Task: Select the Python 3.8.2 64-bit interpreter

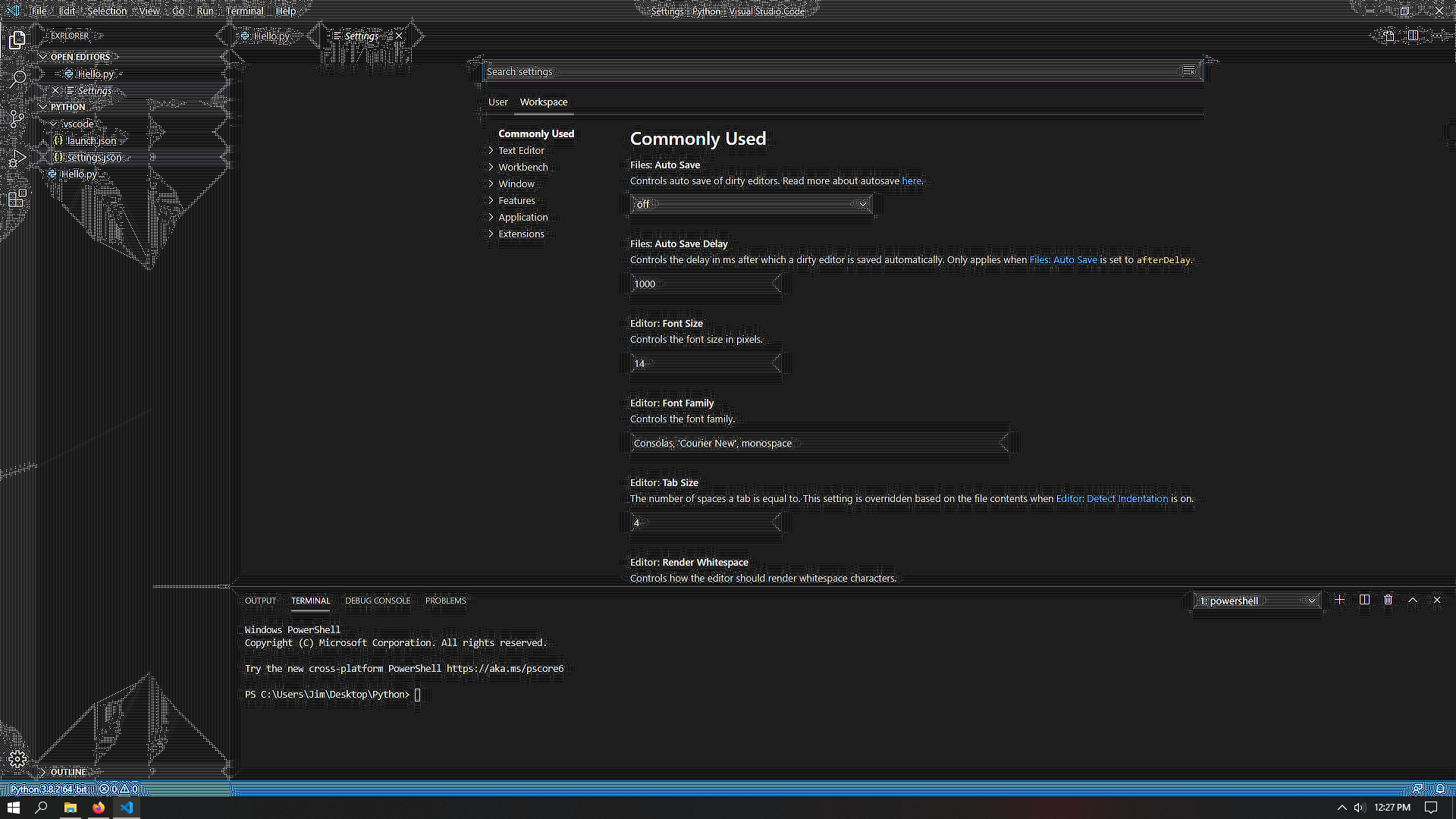Action: 49,789
